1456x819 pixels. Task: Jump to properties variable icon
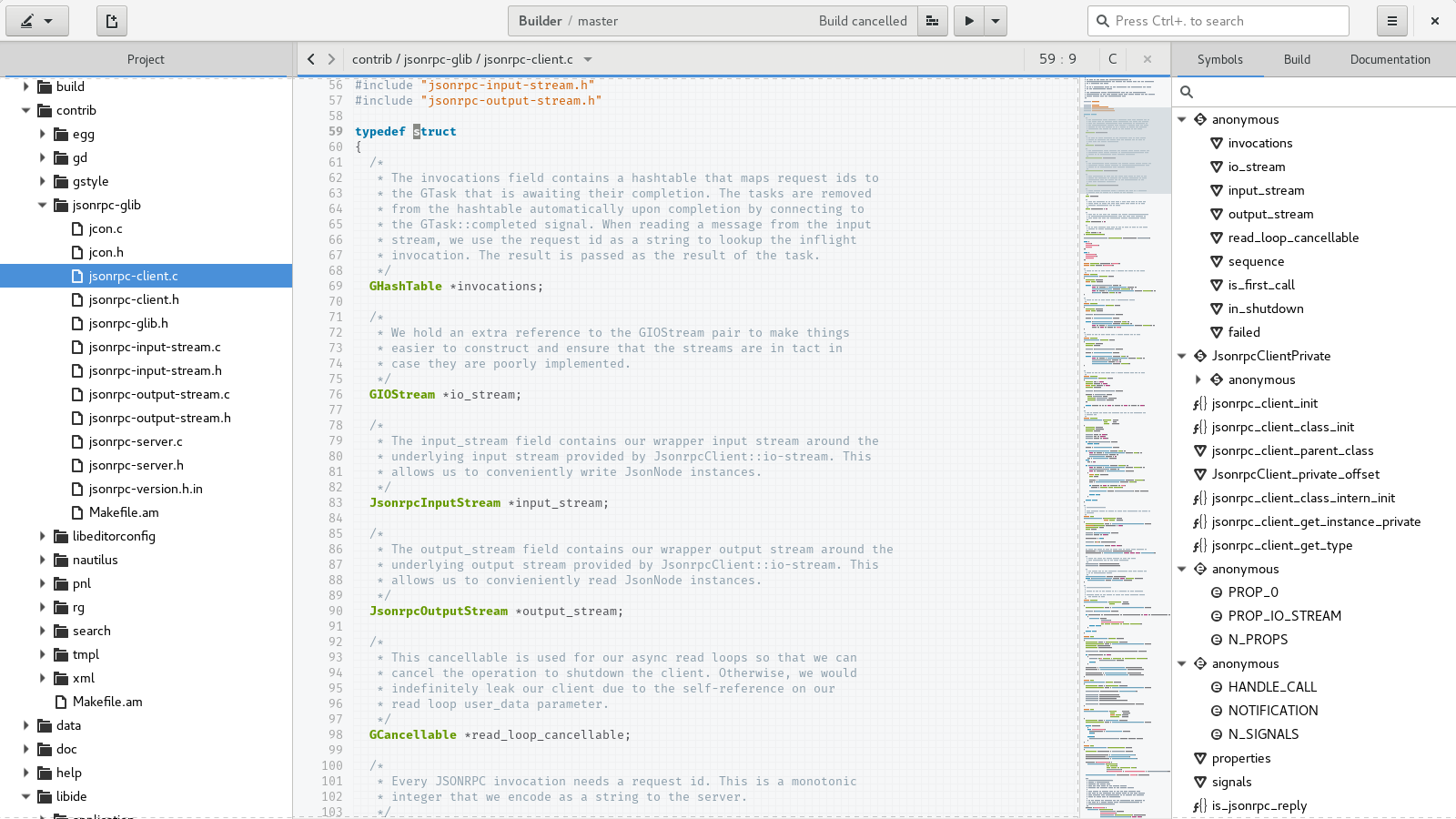pos(1200,758)
